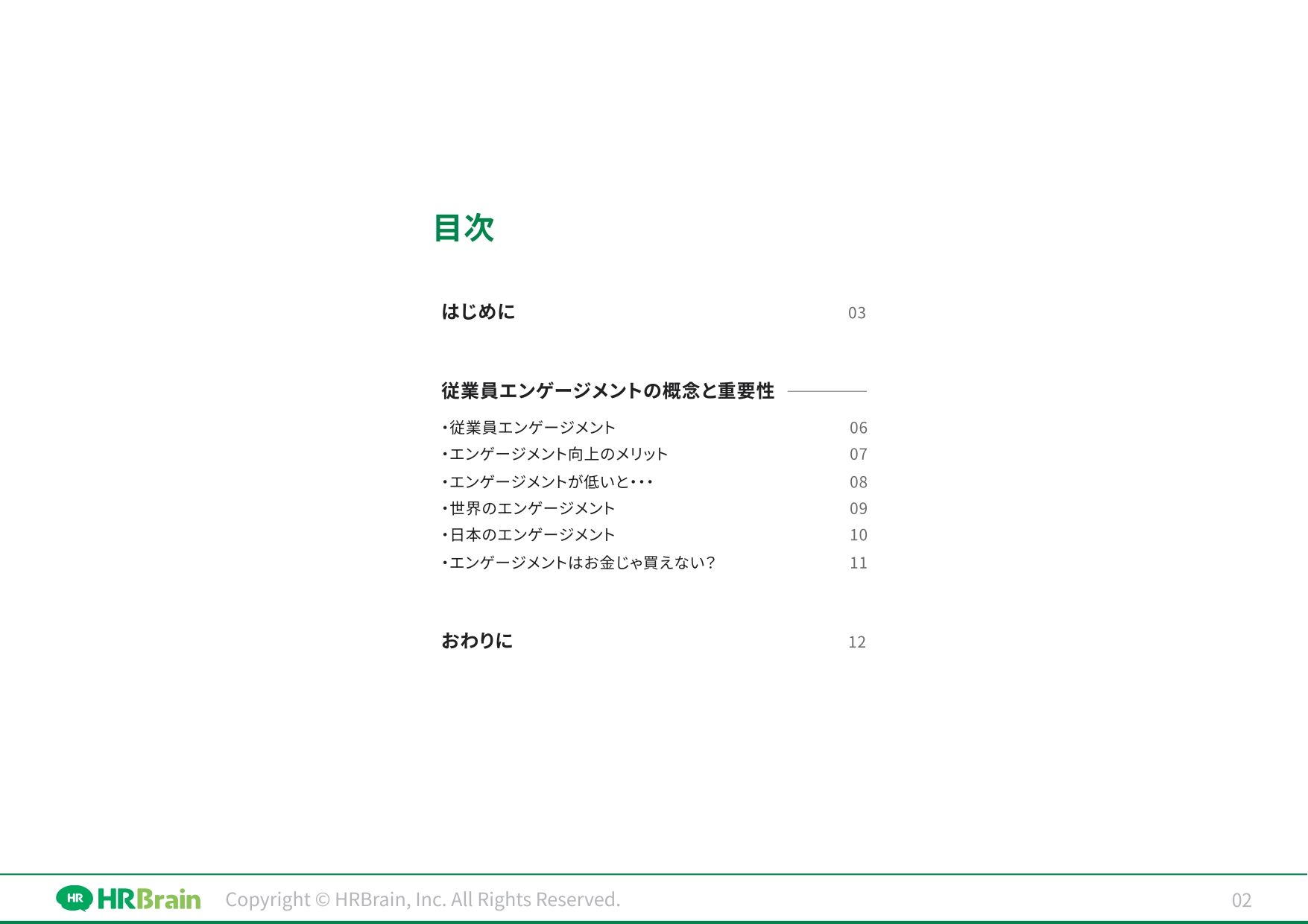Viewport: 1308px width, 924px height.
Task: Click page number 03 next to はじめに
Action: [x=856, y=313]
